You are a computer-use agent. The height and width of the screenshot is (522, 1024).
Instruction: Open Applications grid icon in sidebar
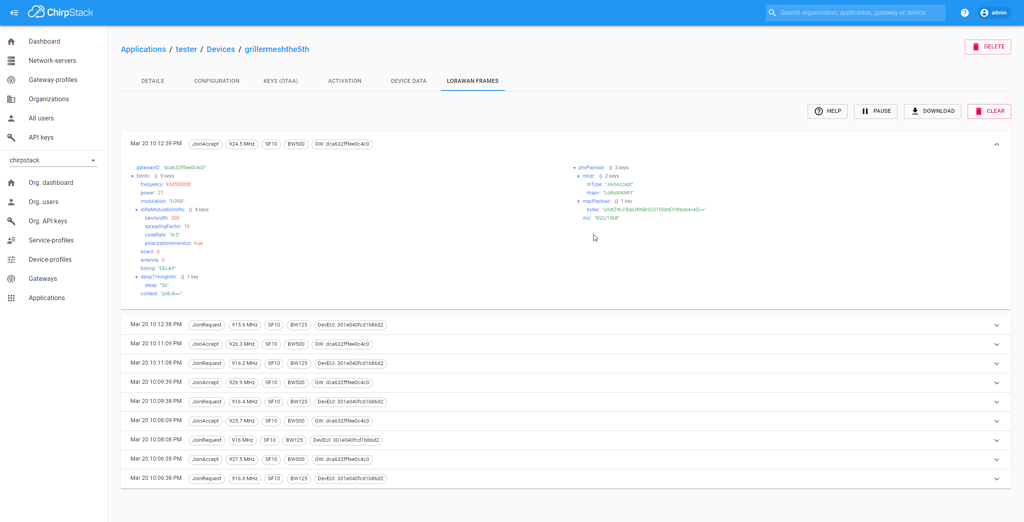(11, 298)
